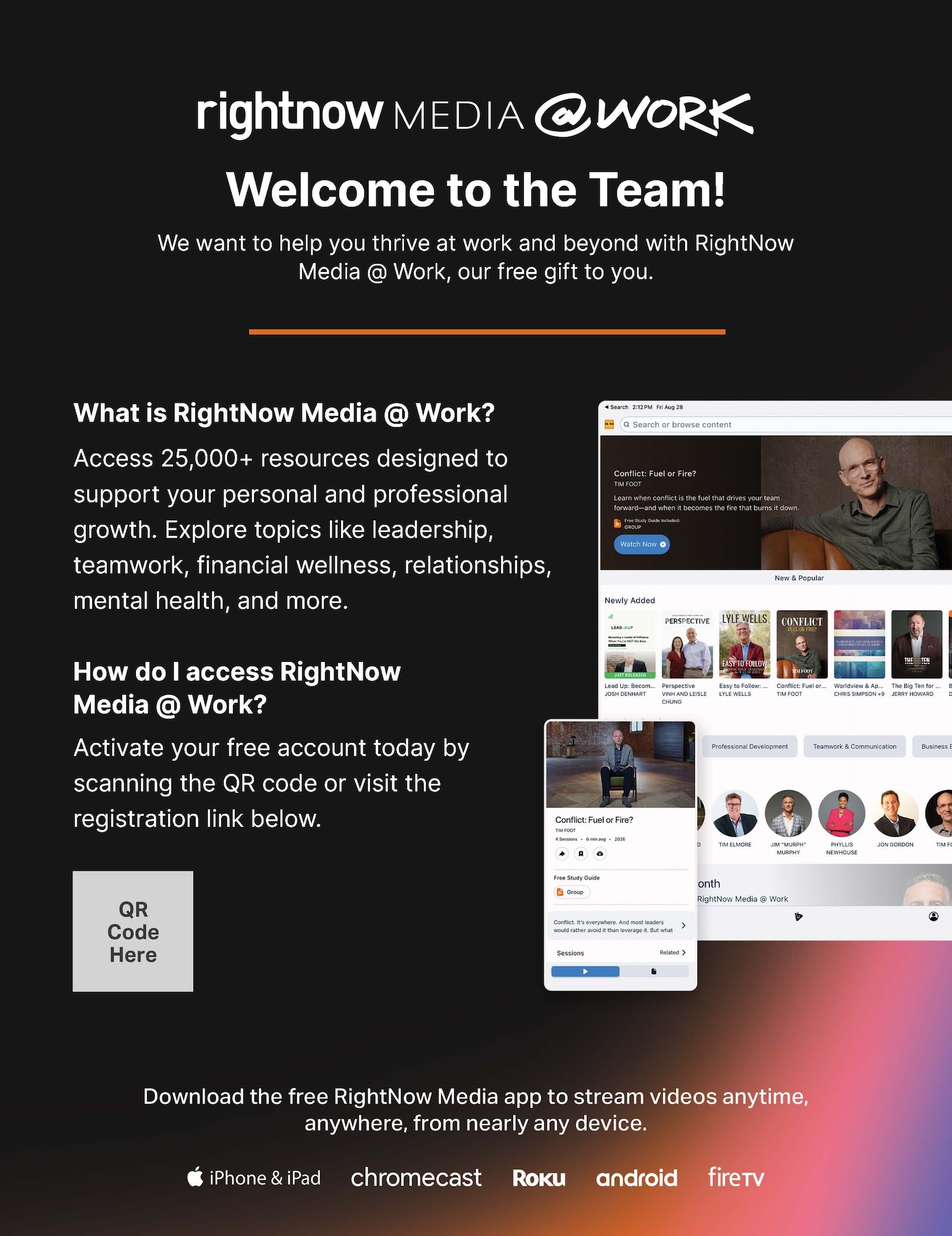Click the fireTV logo

(736, 1177)
